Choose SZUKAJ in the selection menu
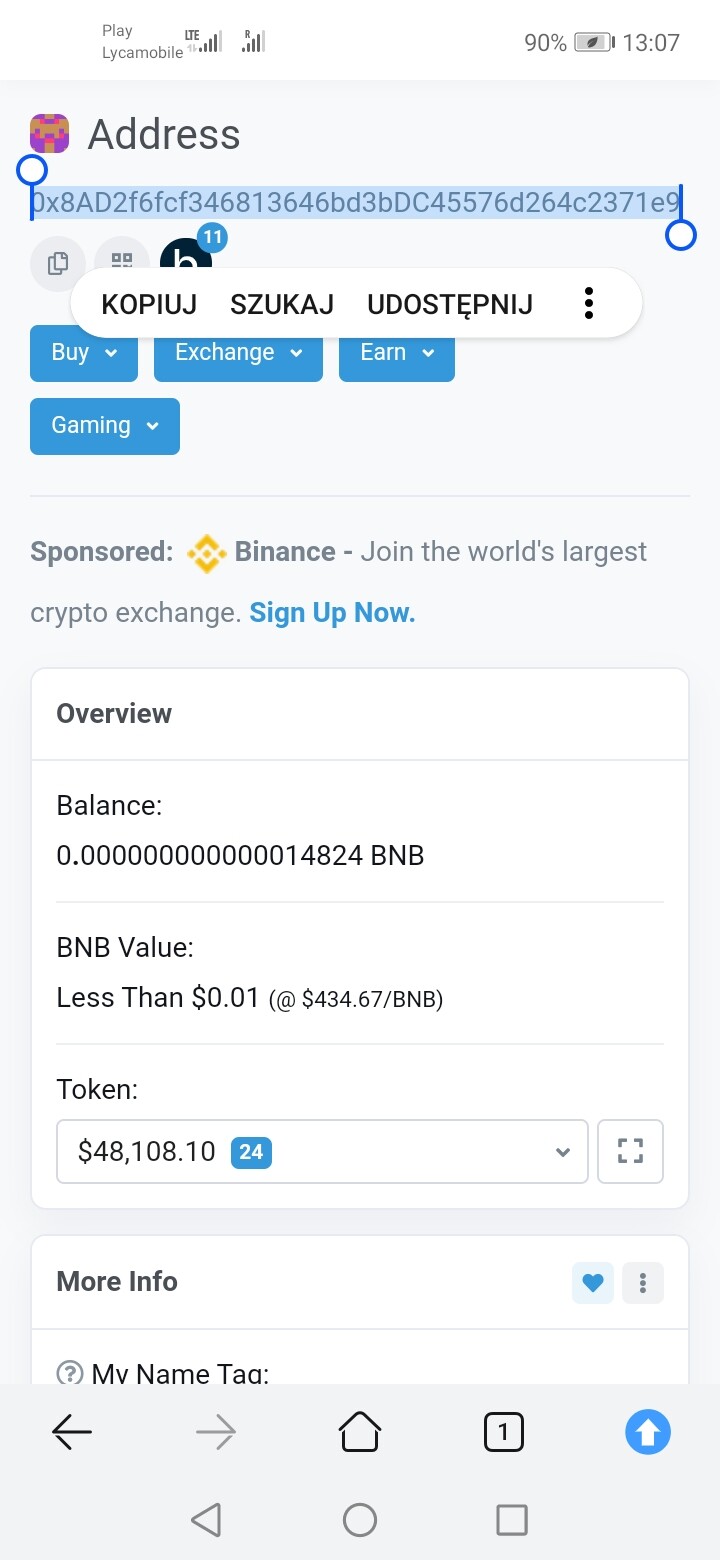 click(x=282, y=304)
